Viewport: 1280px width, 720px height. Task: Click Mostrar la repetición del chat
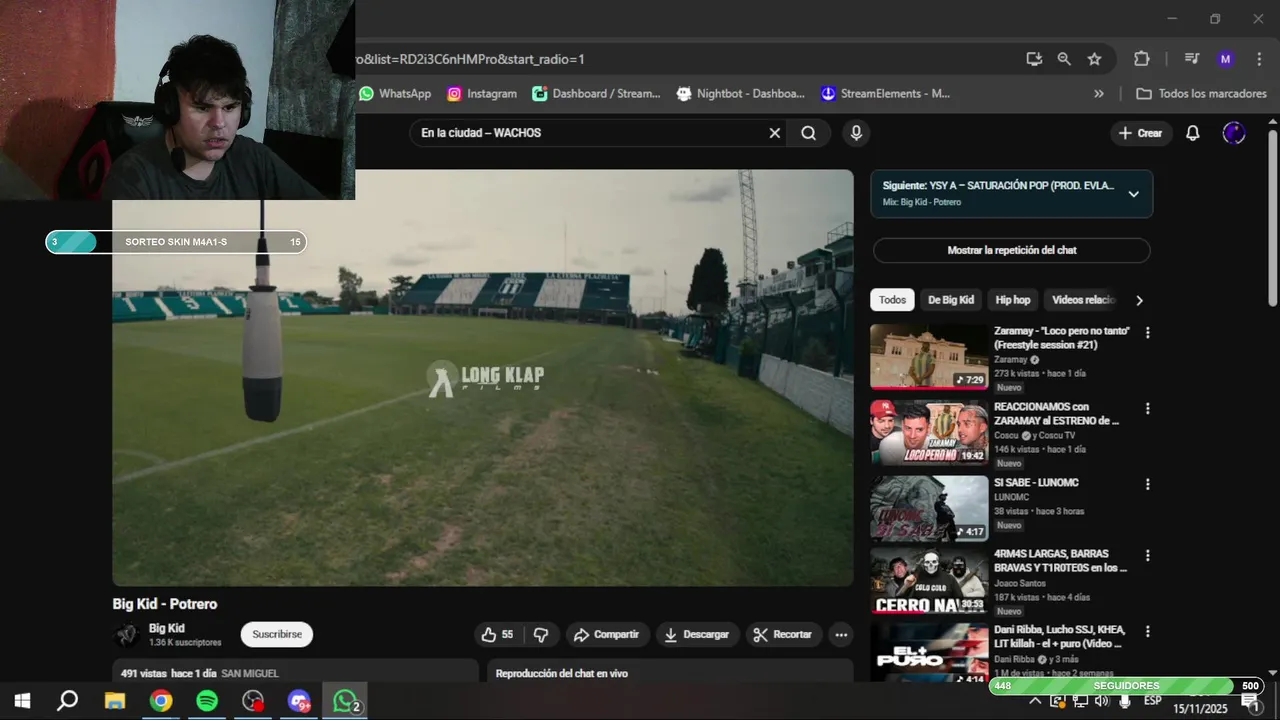[x=1012, y=250]
